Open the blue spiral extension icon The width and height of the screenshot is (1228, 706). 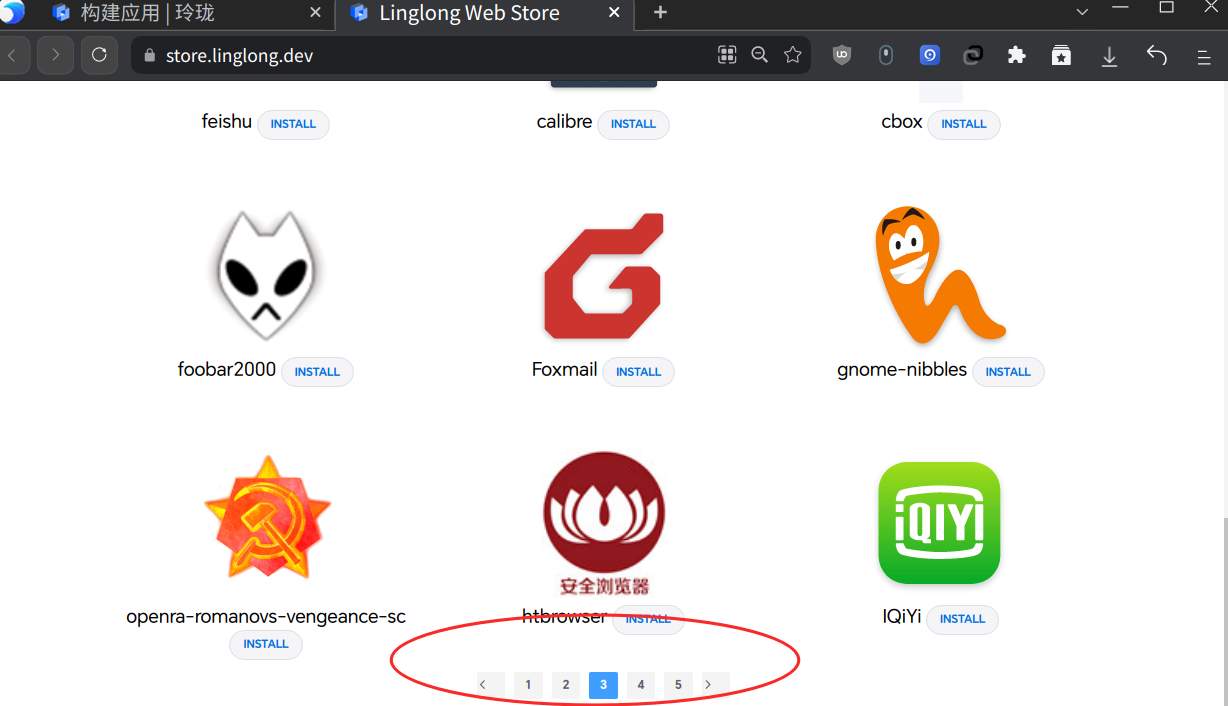(930, 56)
